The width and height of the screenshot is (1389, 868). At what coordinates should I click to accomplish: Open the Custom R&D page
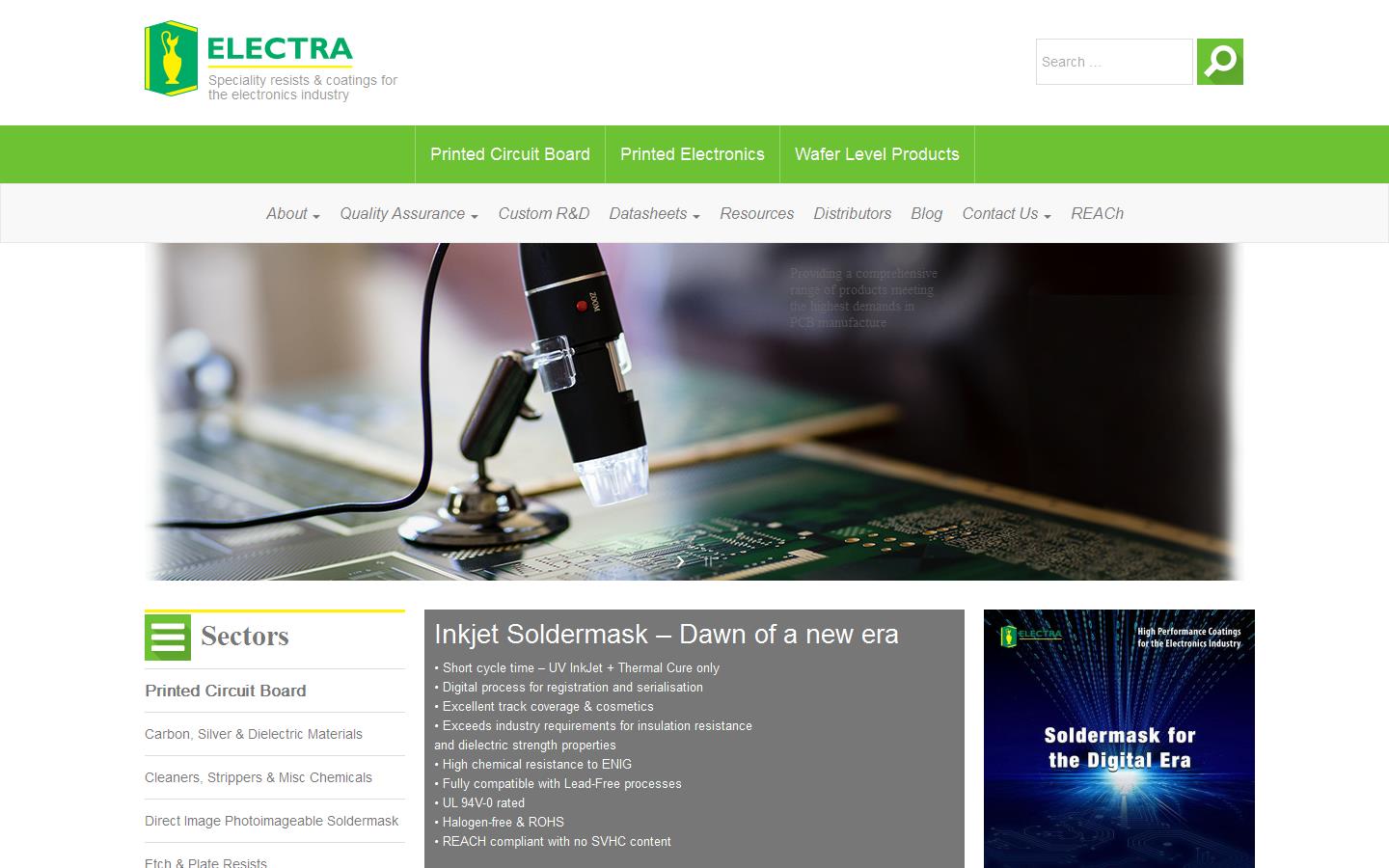[543, 213]
